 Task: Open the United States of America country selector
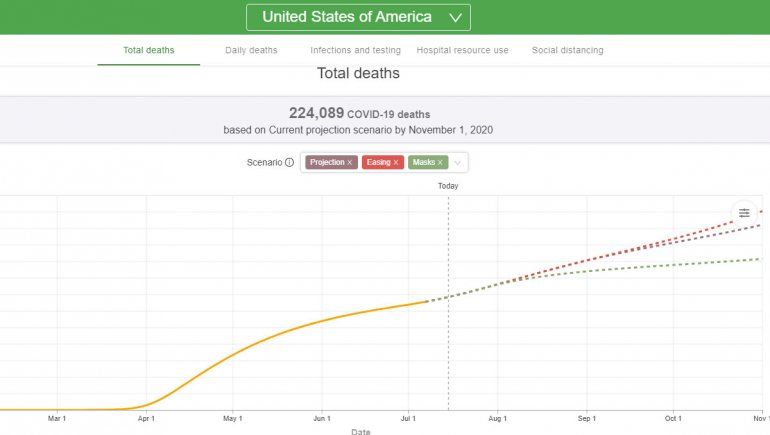pos(358,17)
